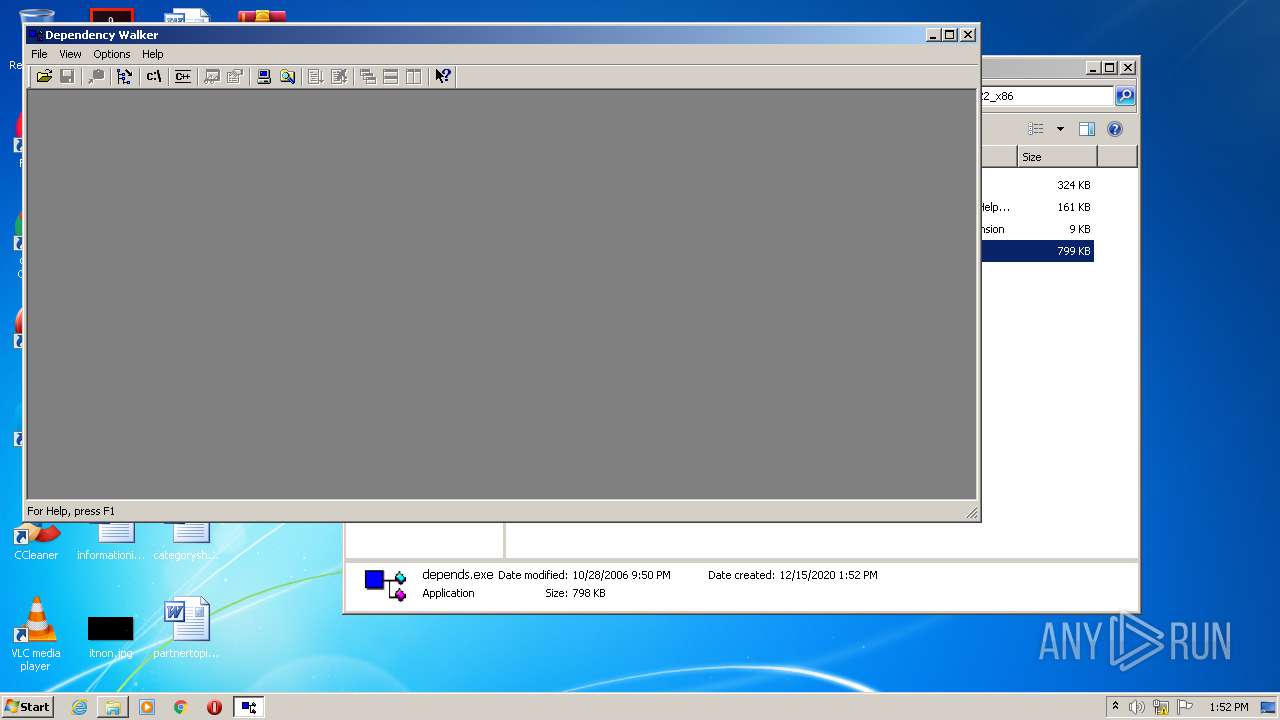Click Date created value 12/15/2020 1:52 PM
1280x720 pixels.
click(829, 575)
